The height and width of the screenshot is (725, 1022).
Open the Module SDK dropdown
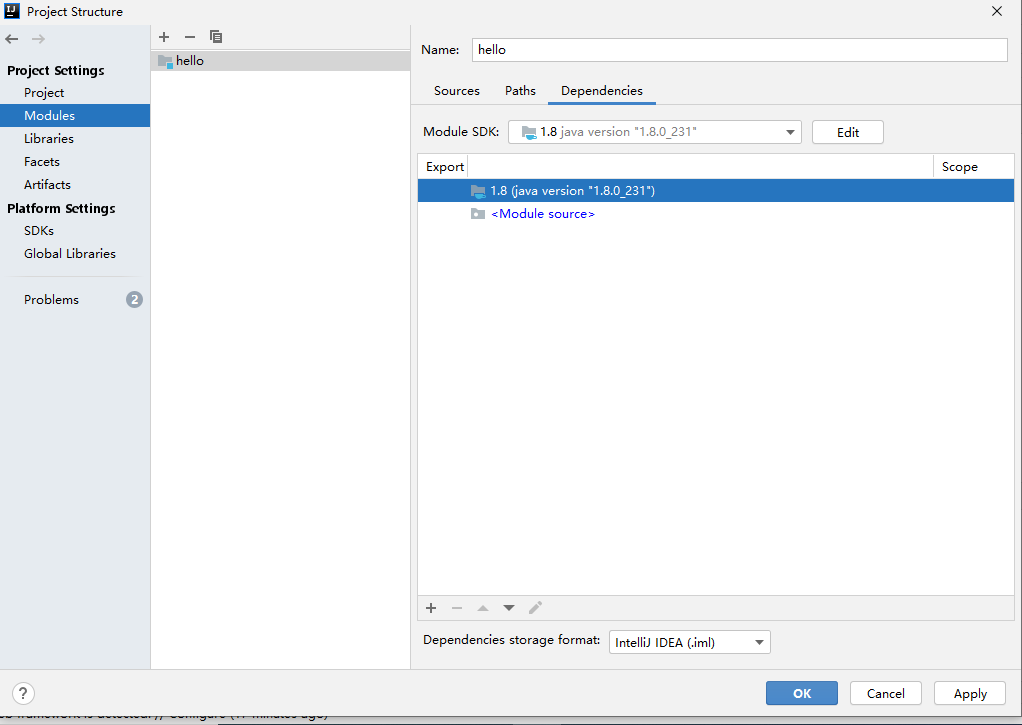[x=654, y=132]
